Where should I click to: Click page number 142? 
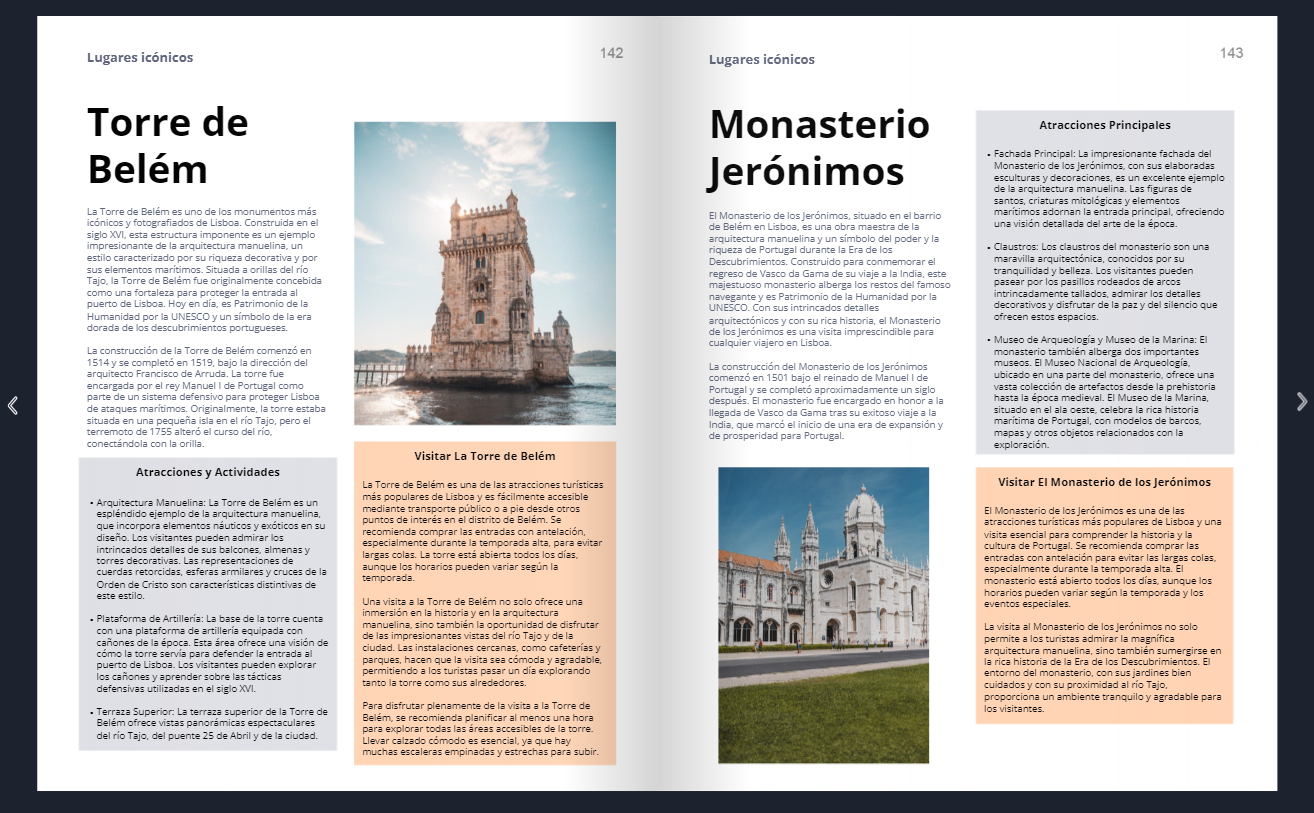click(612, 53)
